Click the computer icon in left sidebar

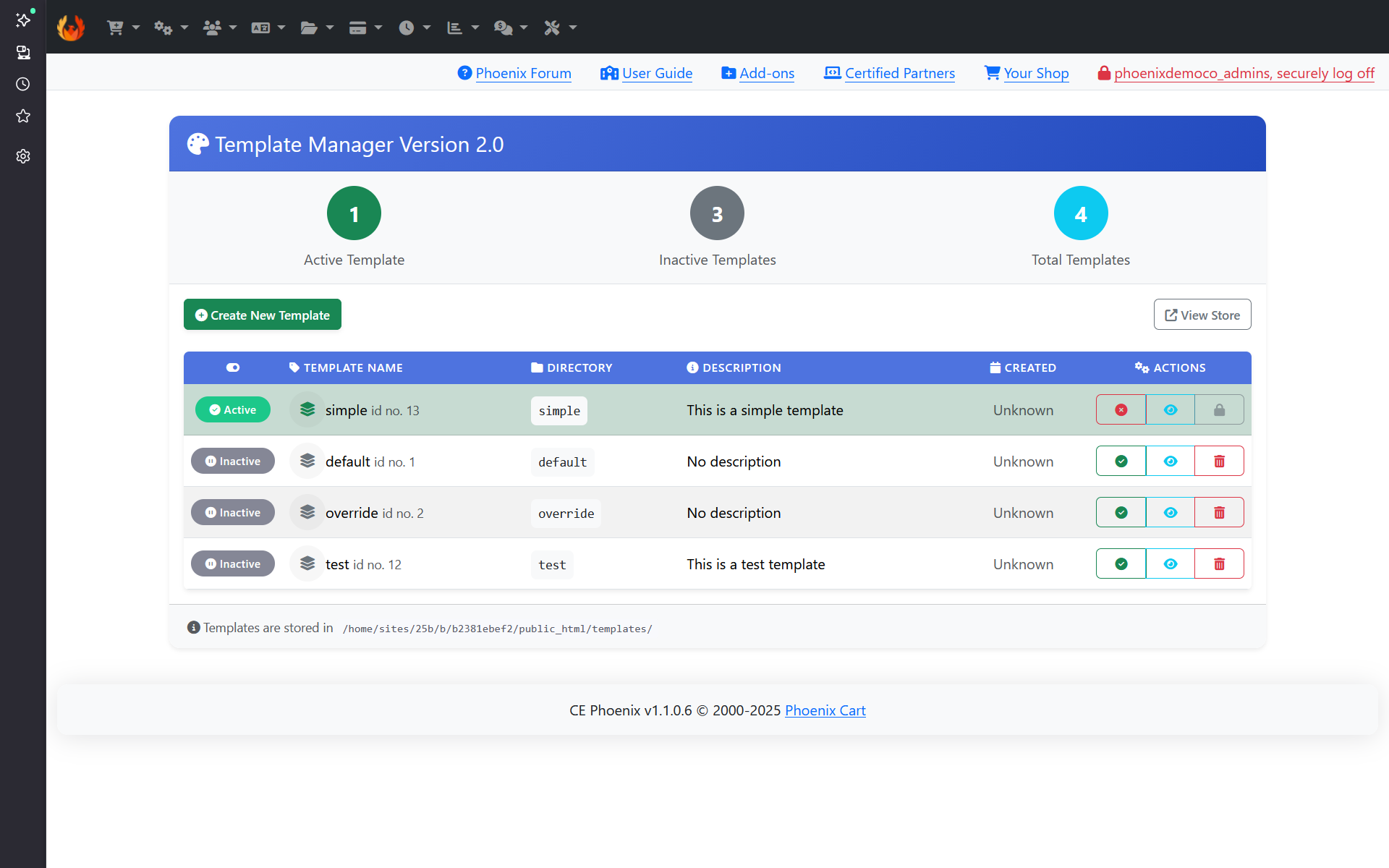pos(23,52)
